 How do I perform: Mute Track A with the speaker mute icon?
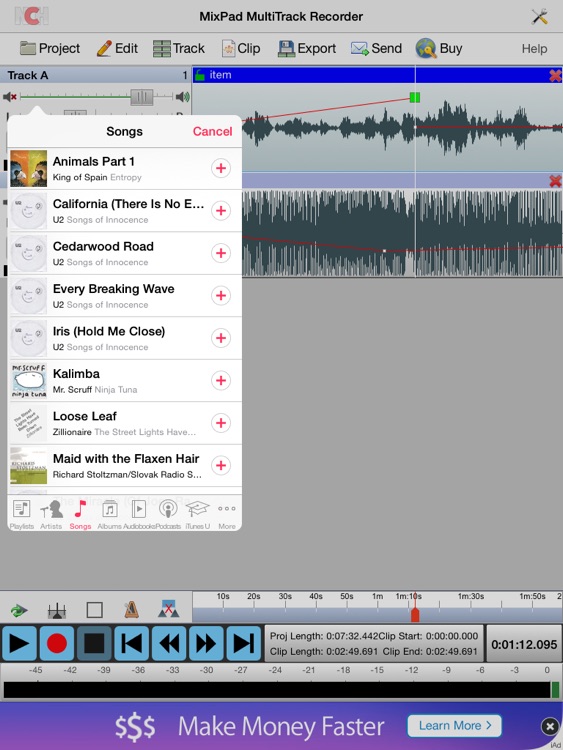click(x=10, y=97)
